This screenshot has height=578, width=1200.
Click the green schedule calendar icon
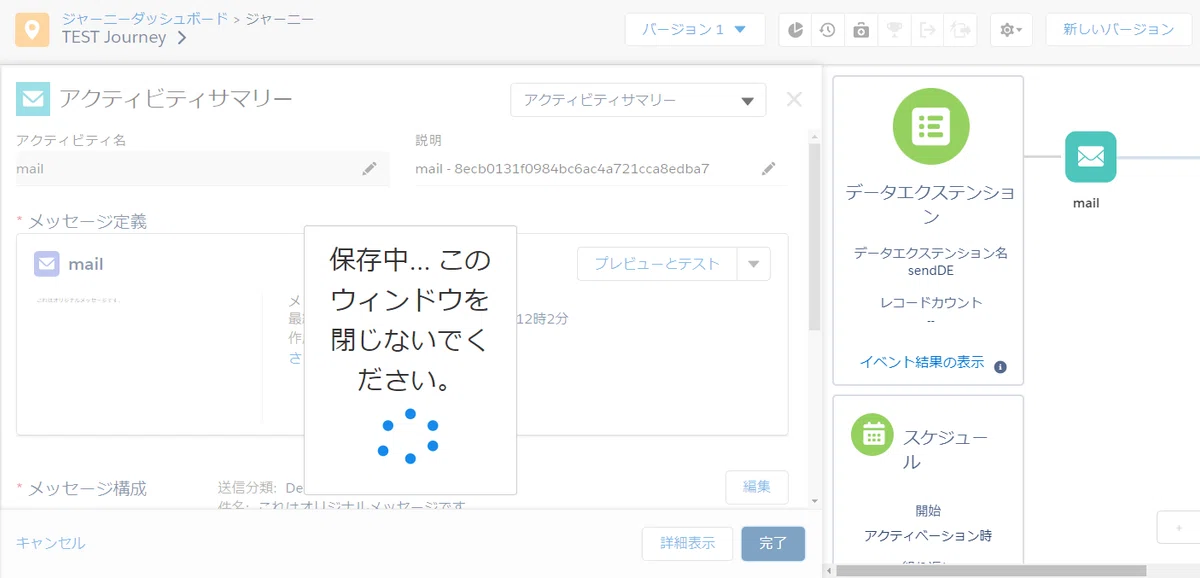(x=872, y=433)
